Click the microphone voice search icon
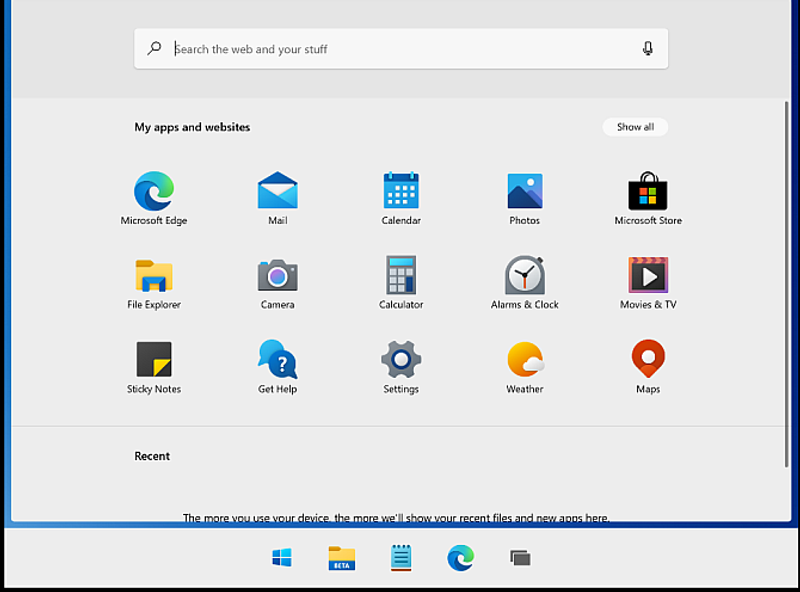Screen dimensions: 800x592 pos(647,48)
